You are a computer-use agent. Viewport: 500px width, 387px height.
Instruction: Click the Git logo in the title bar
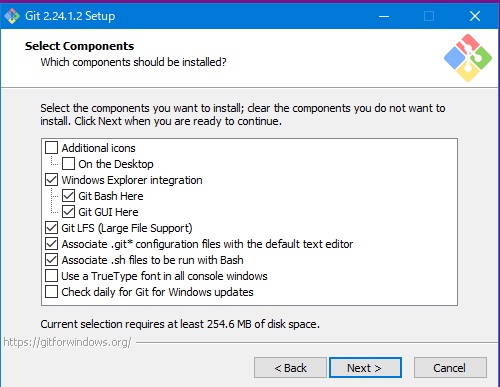[12, 16]
